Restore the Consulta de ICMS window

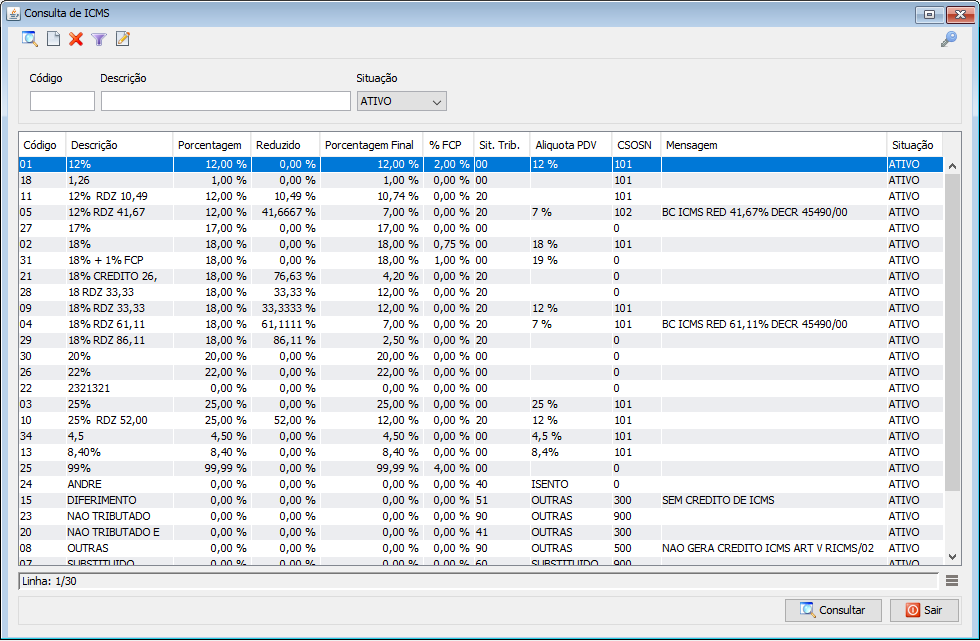pos(929,14)
